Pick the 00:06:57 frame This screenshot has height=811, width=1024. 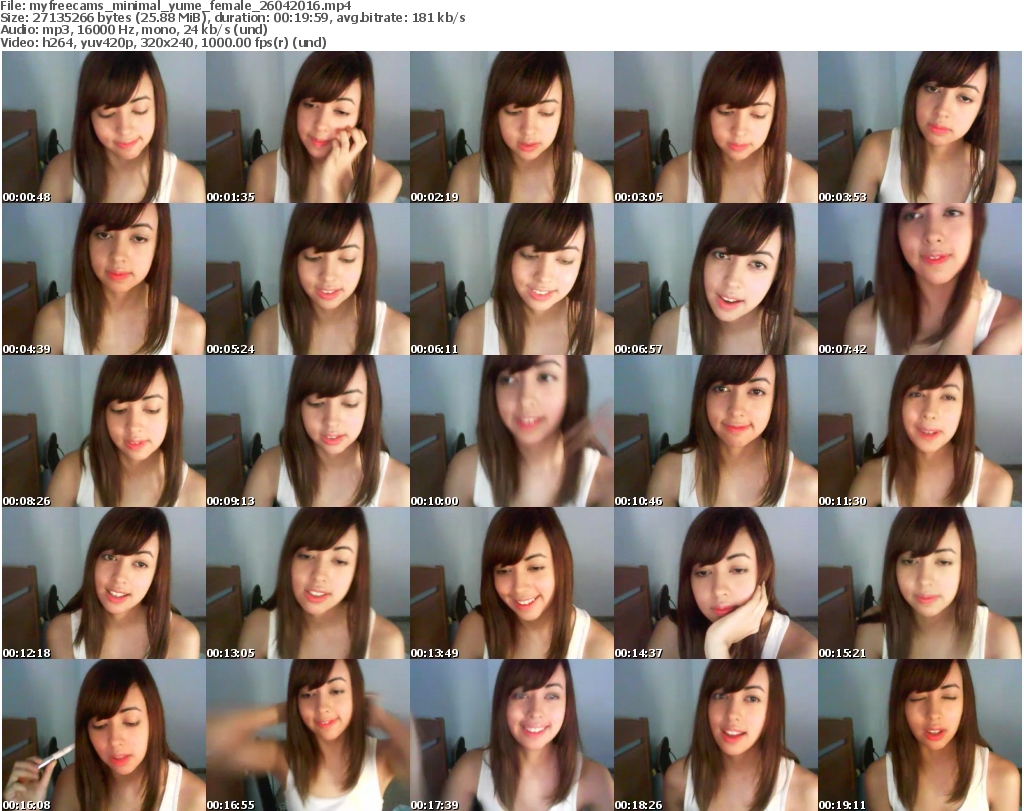[715, 279]
